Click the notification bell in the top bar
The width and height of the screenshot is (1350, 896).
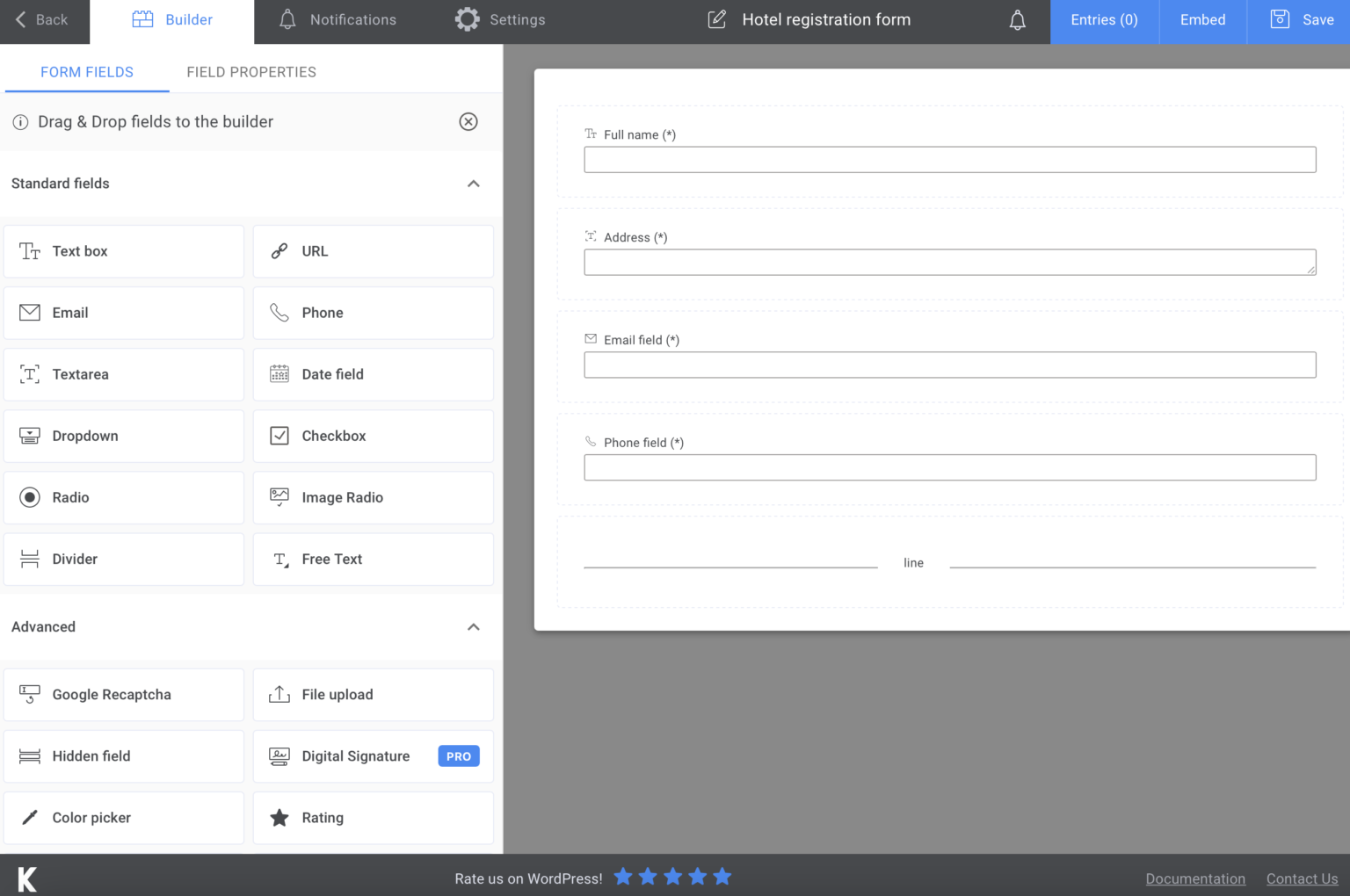coord(1017,19)
